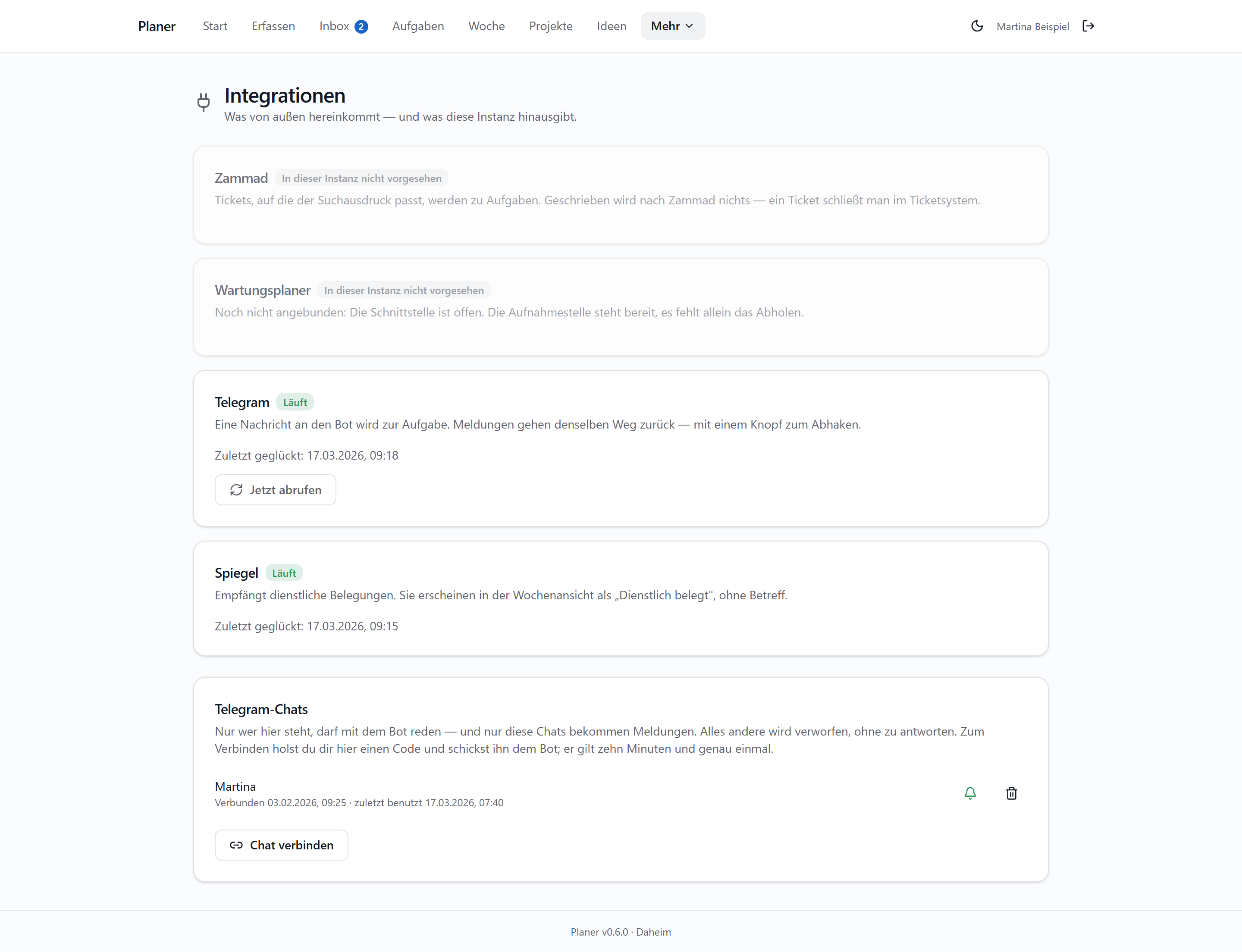Switch to the Aufgaben view

click(x=418, y=26)
